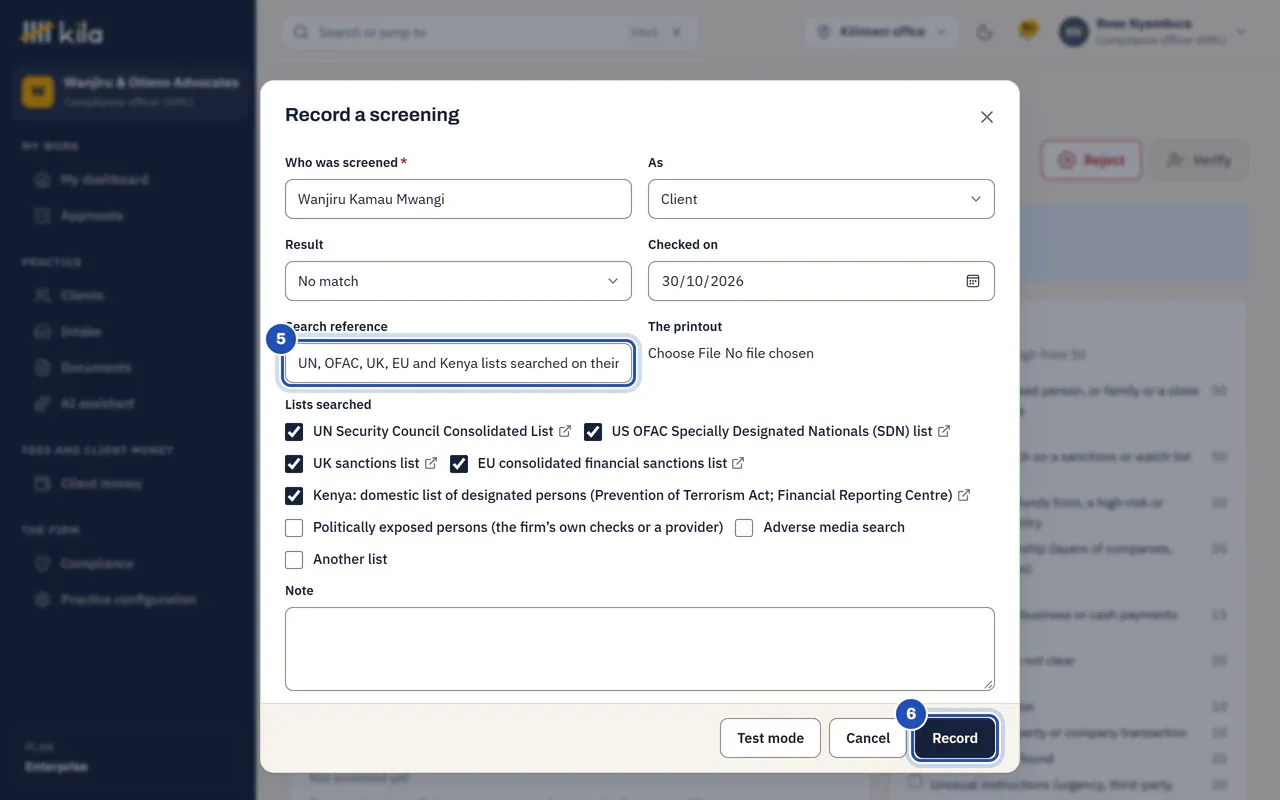This screenshot has height=800, width=1280.
Task: Open the calendar picker in Checked on
Action: (973, 281)
